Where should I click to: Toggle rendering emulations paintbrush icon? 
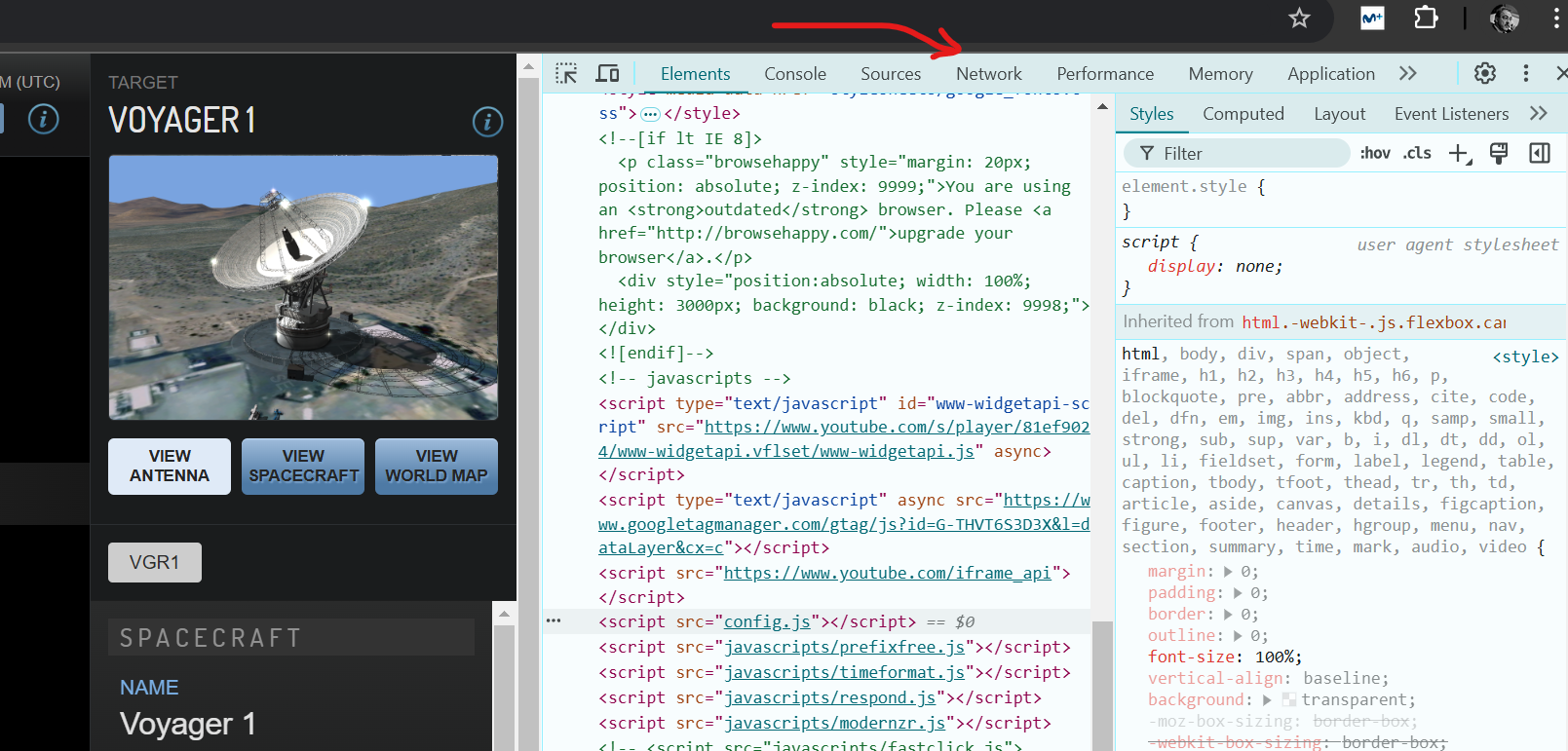(x=1499, y=154)
